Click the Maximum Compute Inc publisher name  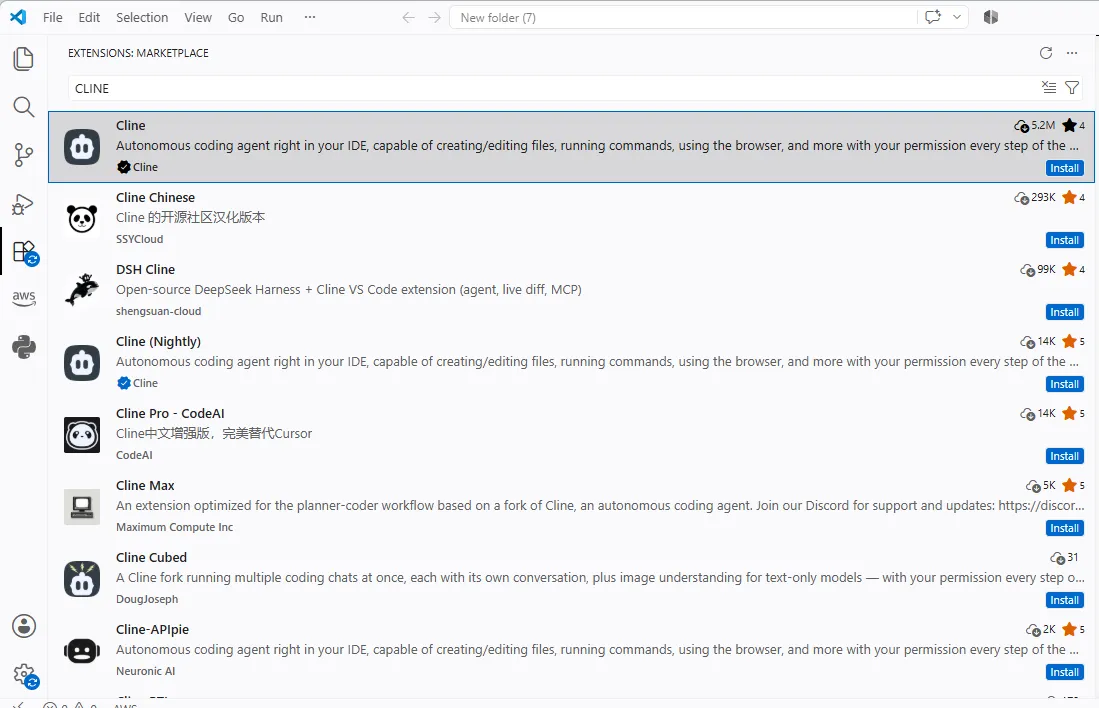tap(175, 527)
